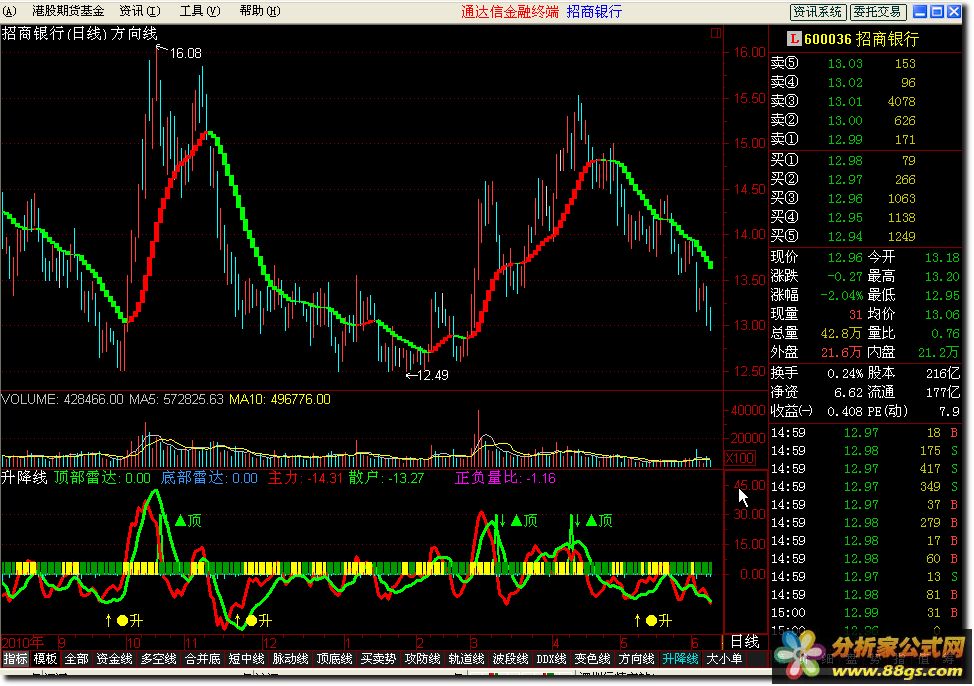Image resolution: width=974 pixels, height=686 pixels.
Task: Click the 卖③ volume 4078
Action: click(901, 101)
